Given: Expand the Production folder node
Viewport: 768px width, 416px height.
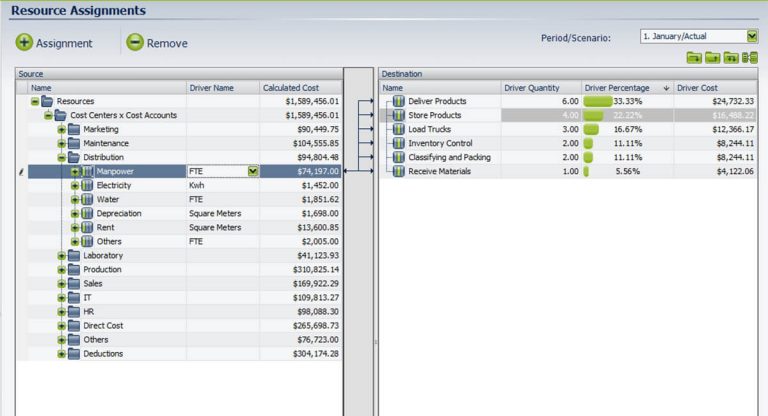Looking at the screenshot, I should tap(61, 269).
